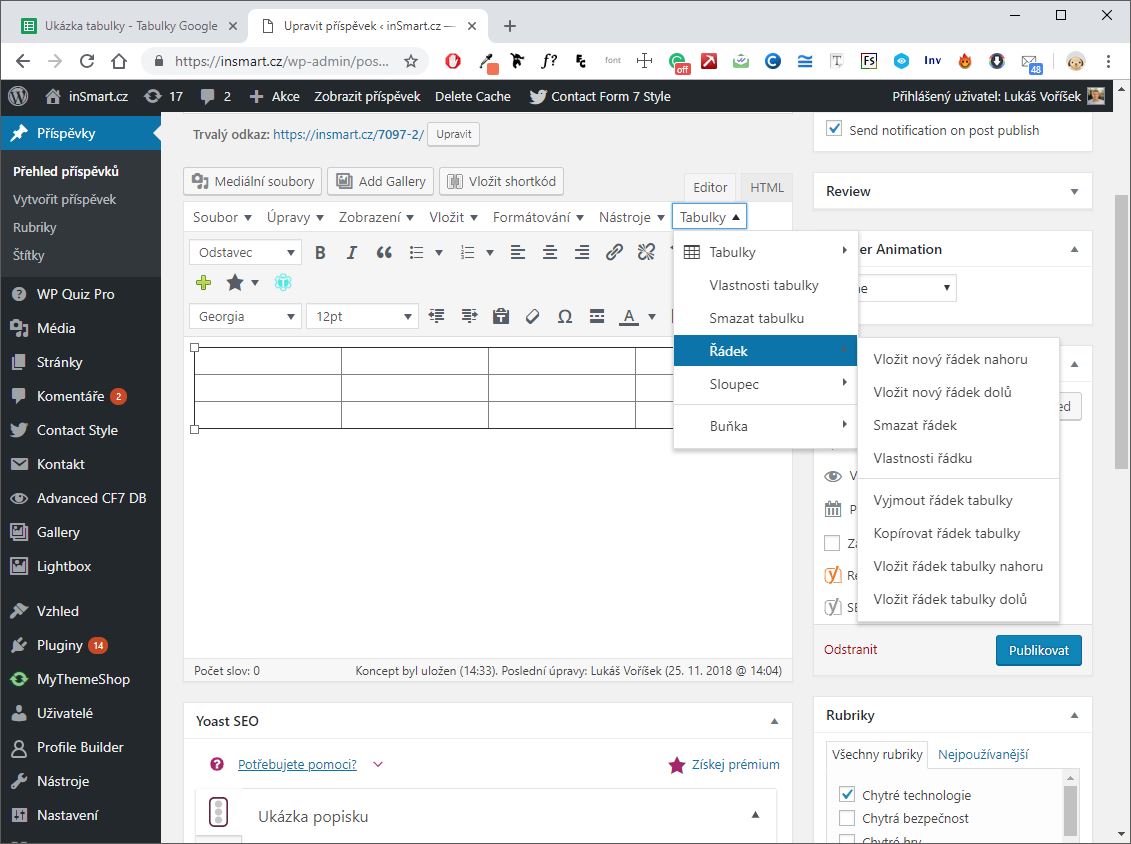Image resolution: width=1131 pixels, height=844 pixels.
Task: Uncheck the Chytré technologie category
Action: click(x=847, y=796)
